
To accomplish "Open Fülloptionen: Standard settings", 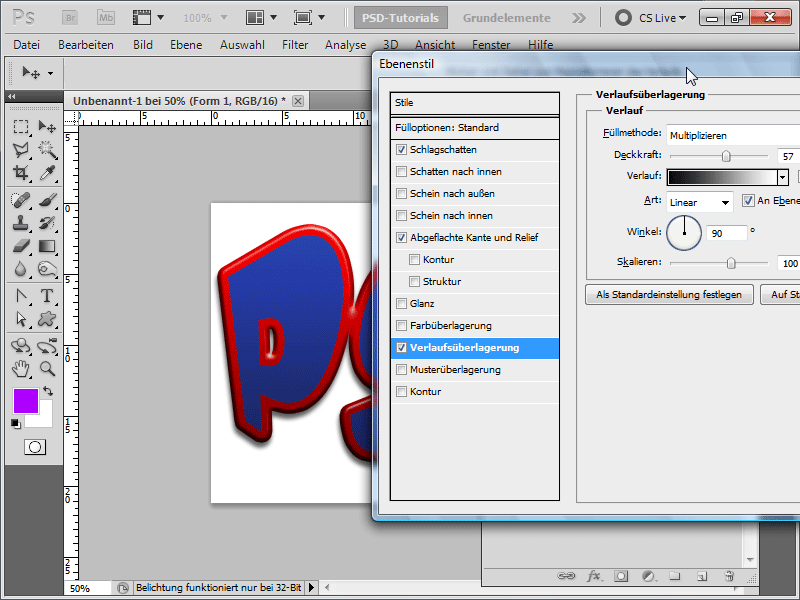I will (x=474, y=128).
